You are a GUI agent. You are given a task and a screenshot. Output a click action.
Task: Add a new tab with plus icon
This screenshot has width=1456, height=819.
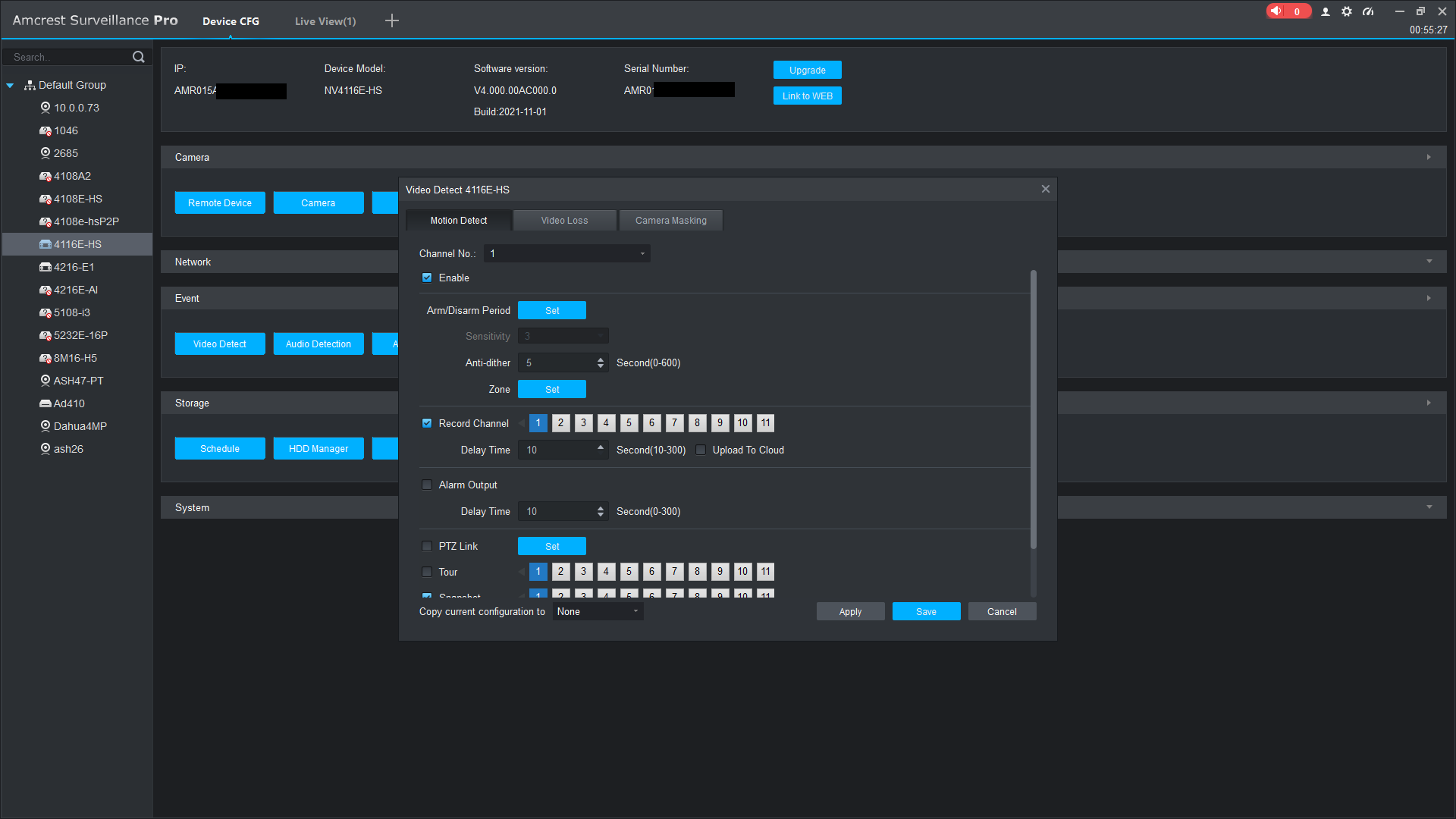(x=391, y=20)
